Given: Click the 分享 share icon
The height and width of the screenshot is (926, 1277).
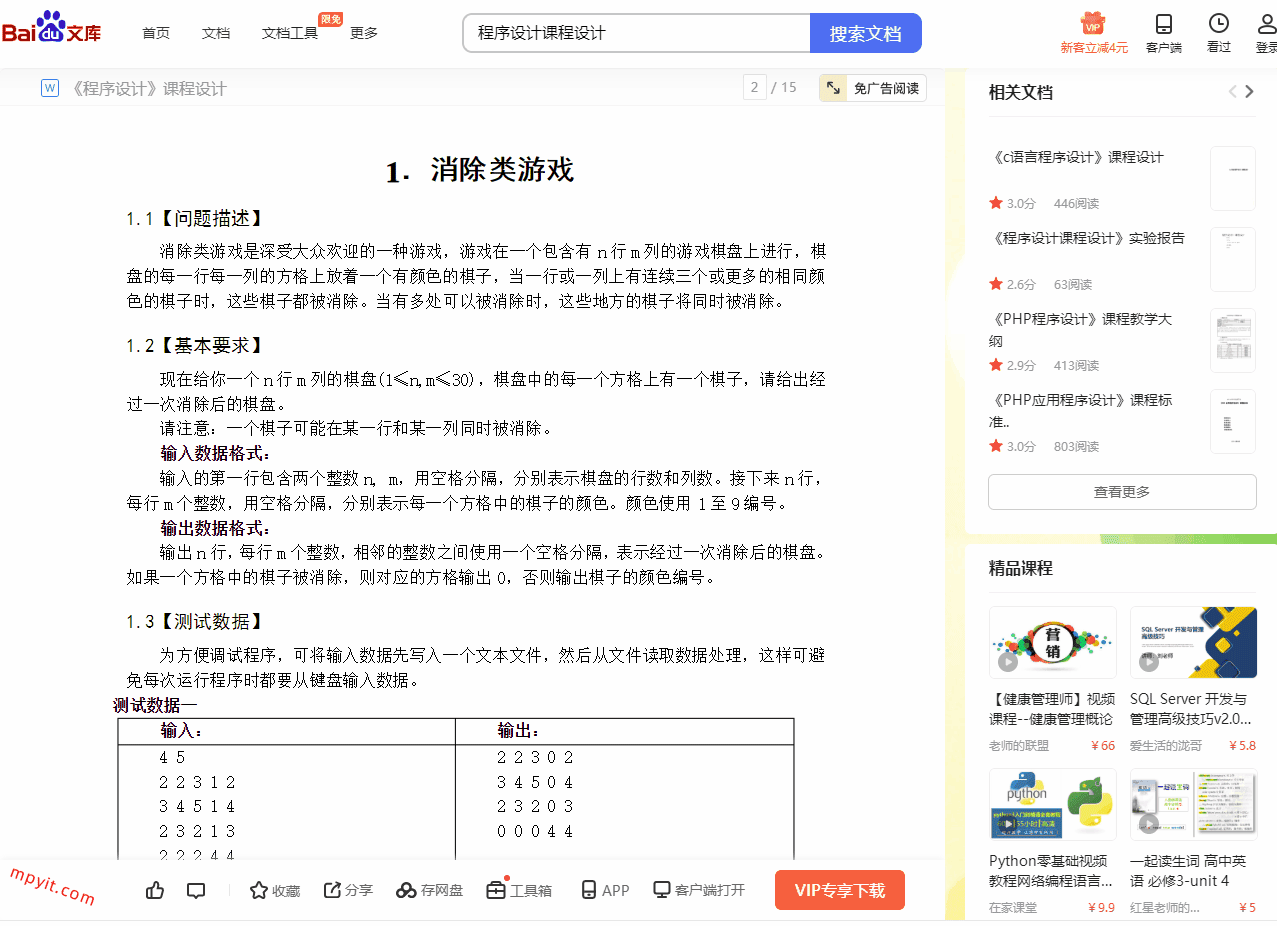Looking at the screenshot, I should 333,890.
